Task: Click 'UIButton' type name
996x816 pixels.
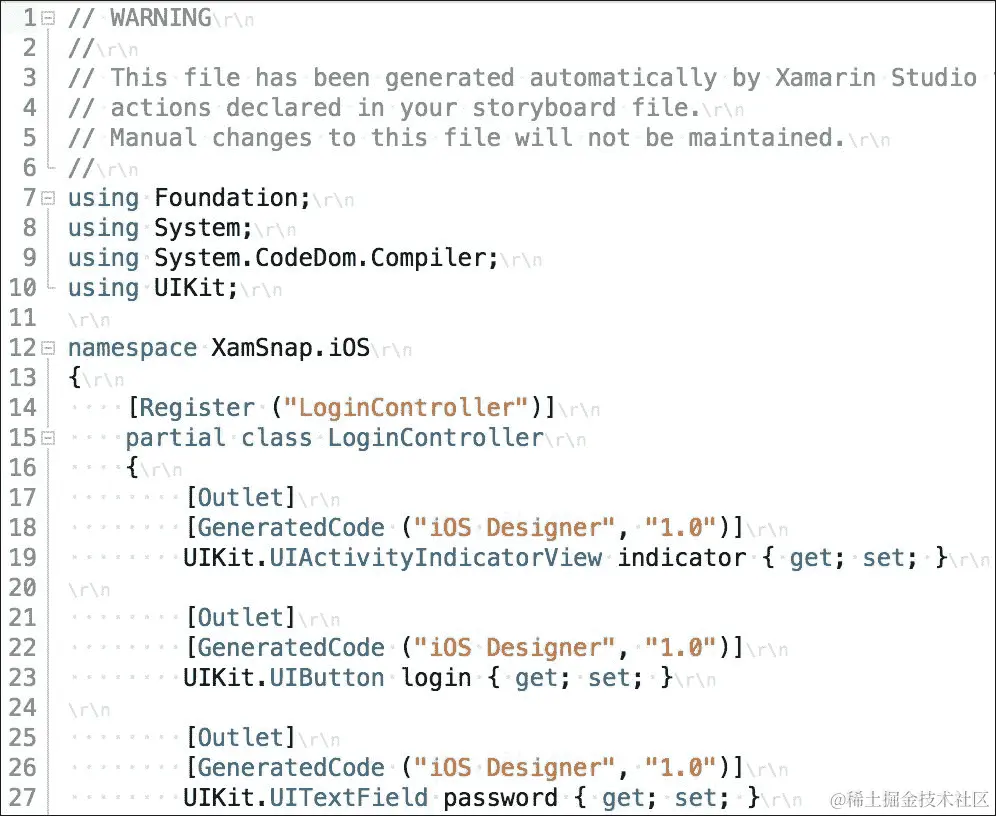Action: tap(327, 678)
